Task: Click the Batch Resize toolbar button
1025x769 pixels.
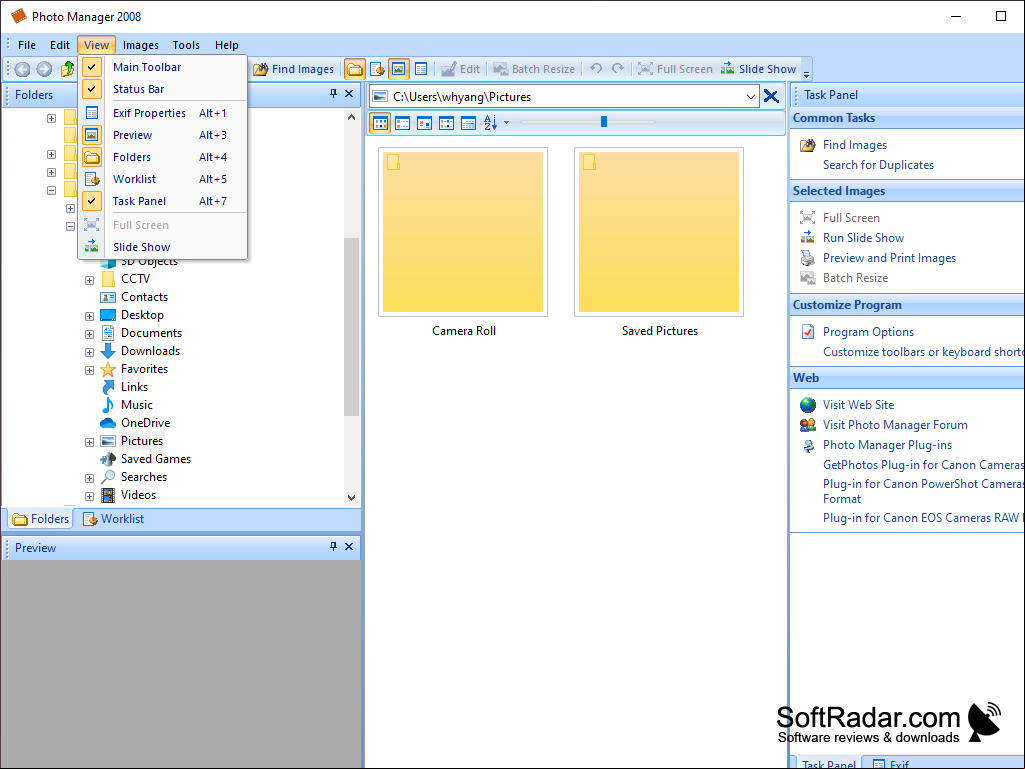Action: tap(533, 69)
